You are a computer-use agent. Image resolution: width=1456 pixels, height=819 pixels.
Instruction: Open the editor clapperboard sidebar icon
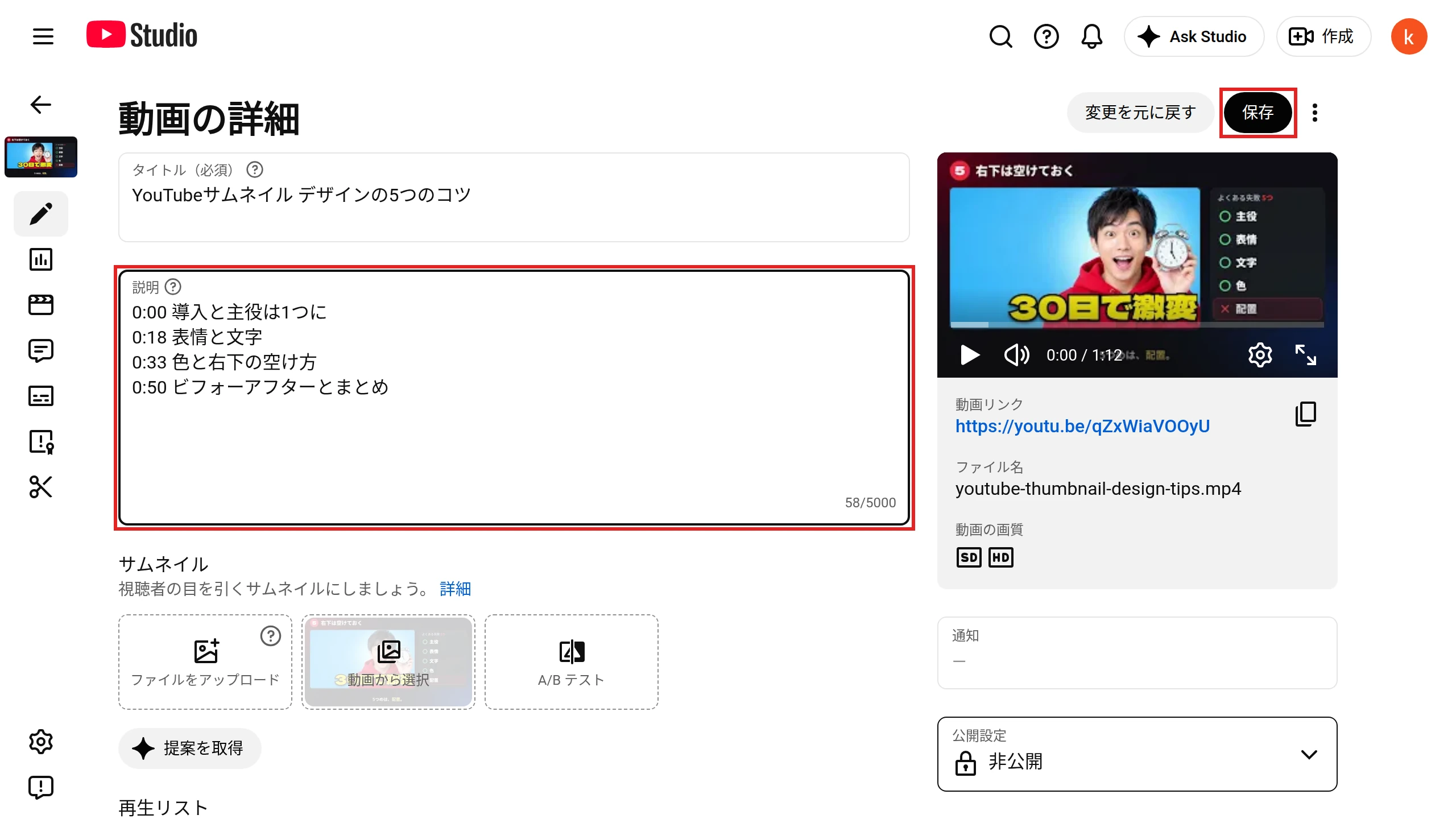41,305
